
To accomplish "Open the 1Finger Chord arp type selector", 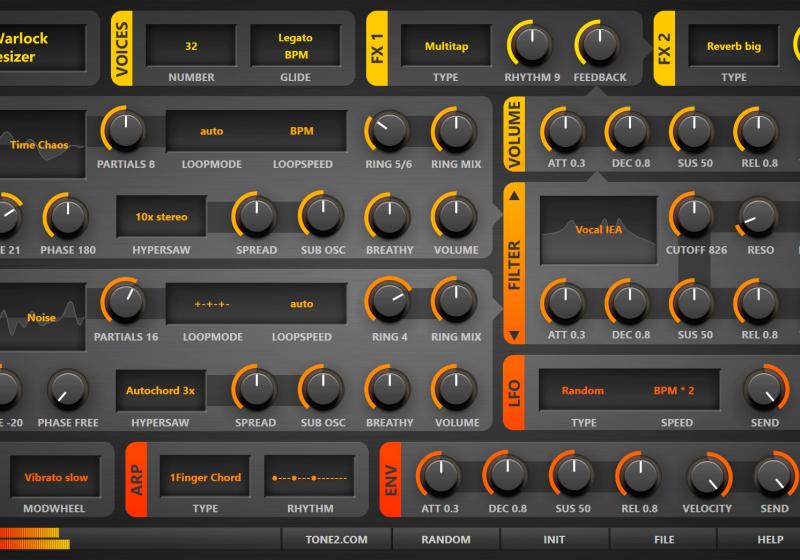I will tap(205, 477).
